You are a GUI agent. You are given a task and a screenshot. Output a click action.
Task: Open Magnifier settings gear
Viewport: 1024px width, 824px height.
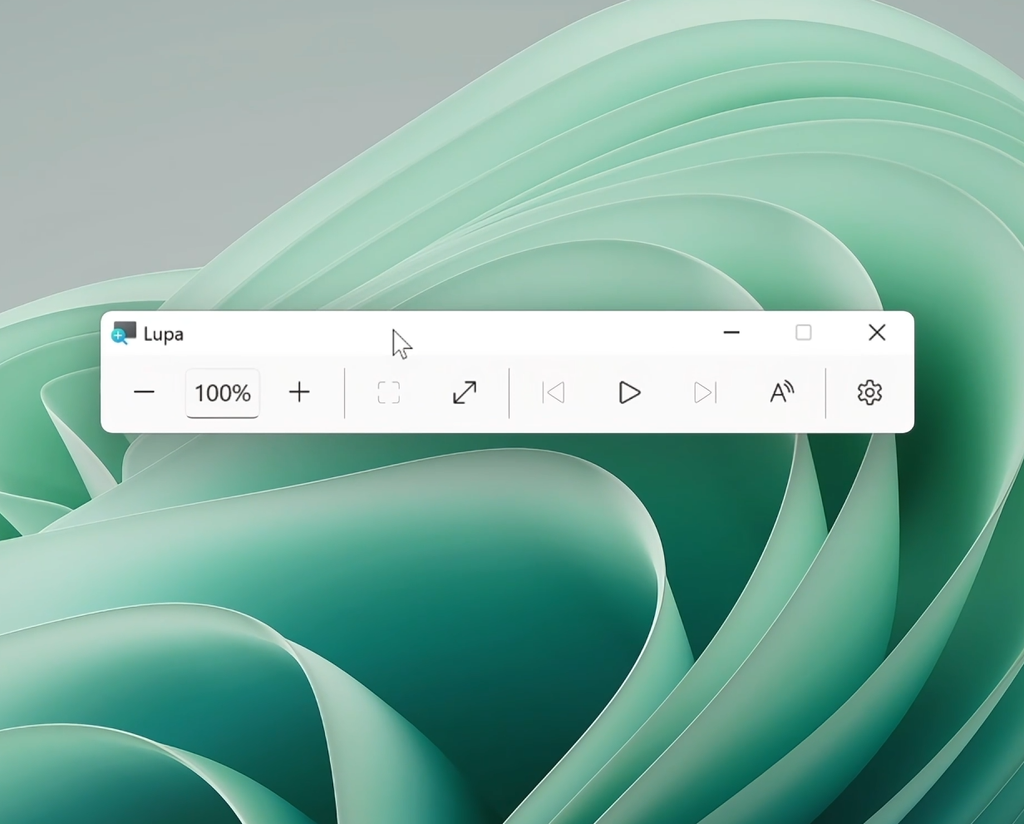click(869, 393)
